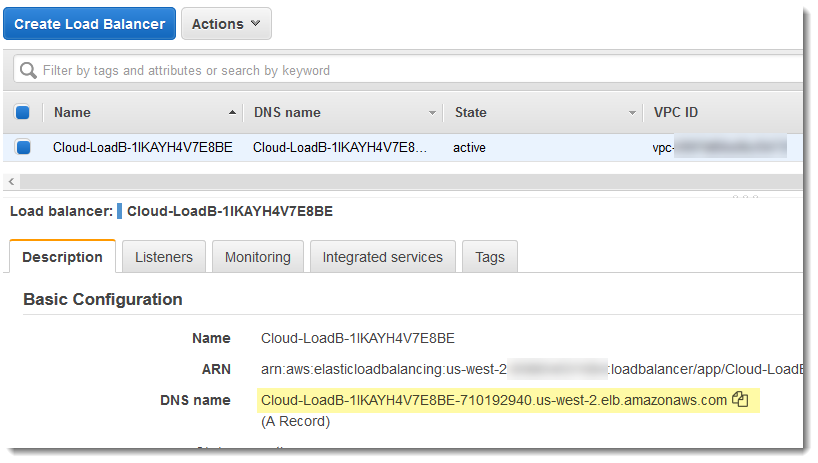
Task: Select the Cloud-LoadB-1IKAYH4V7E8BE name cell
Action: (x=142, y=148)
